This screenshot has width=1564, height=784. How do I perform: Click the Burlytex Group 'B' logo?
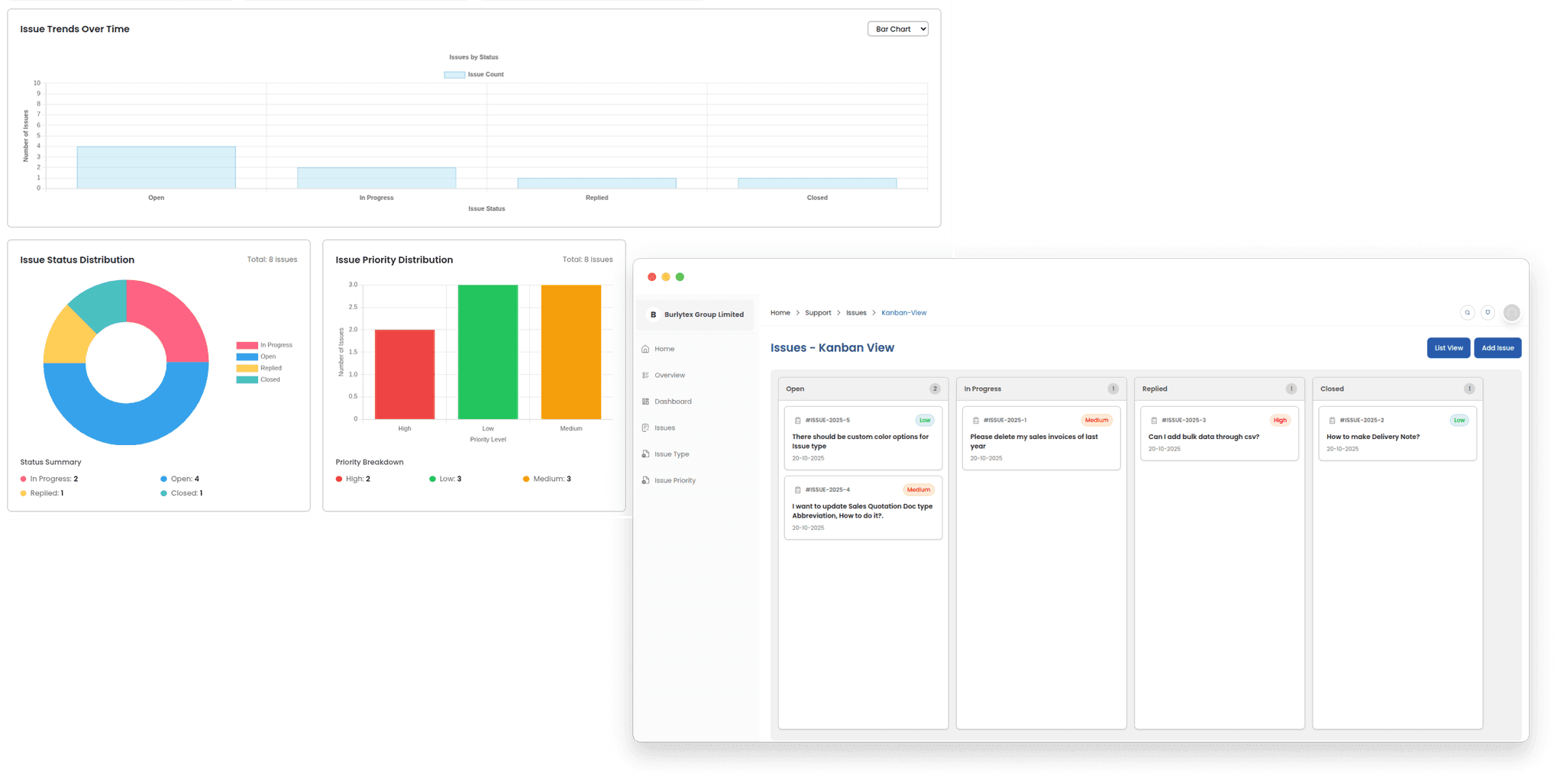click(653, 314)
